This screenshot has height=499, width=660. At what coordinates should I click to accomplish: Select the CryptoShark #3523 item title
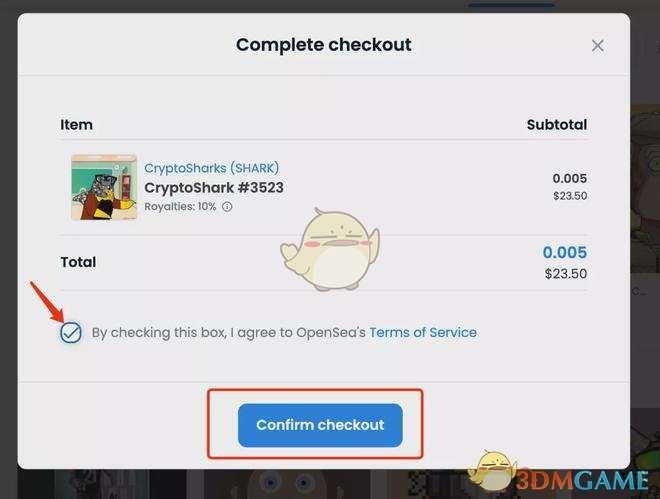214,188
